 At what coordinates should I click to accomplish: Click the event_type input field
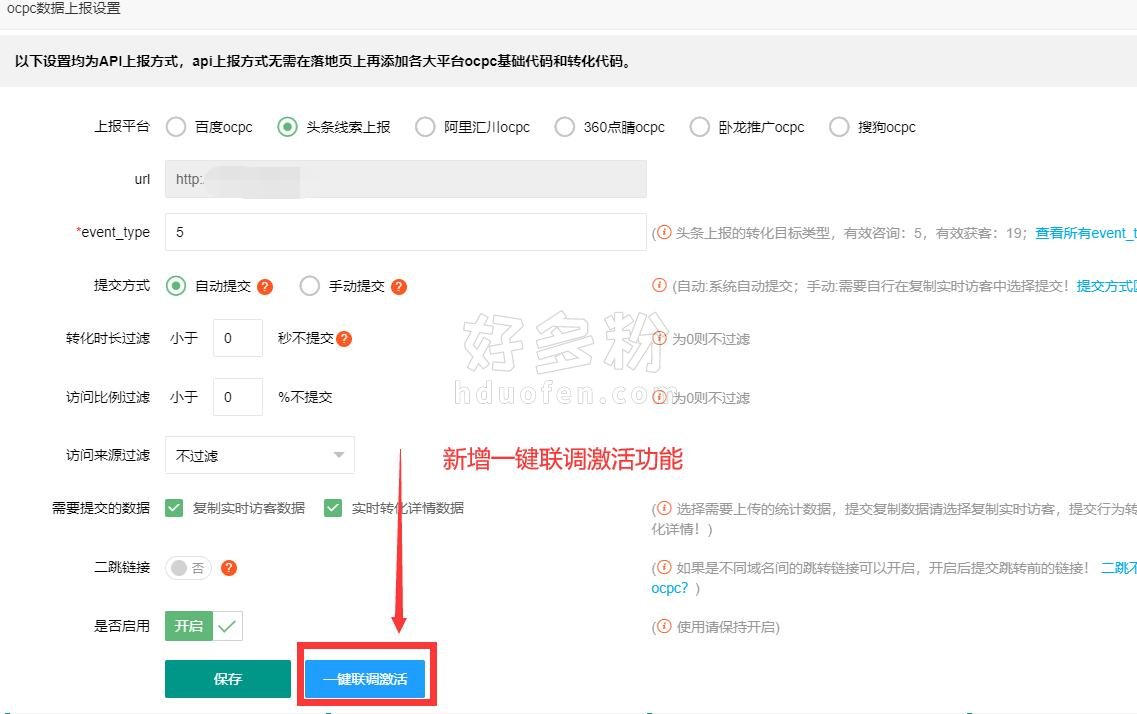(x=405, y=232)
